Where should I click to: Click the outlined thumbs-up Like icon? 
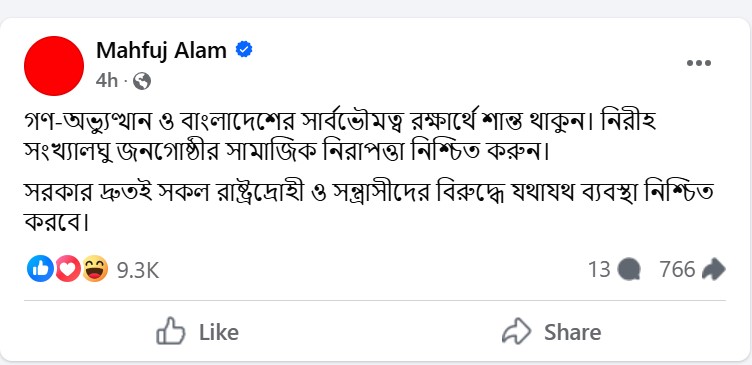point(171,331)
